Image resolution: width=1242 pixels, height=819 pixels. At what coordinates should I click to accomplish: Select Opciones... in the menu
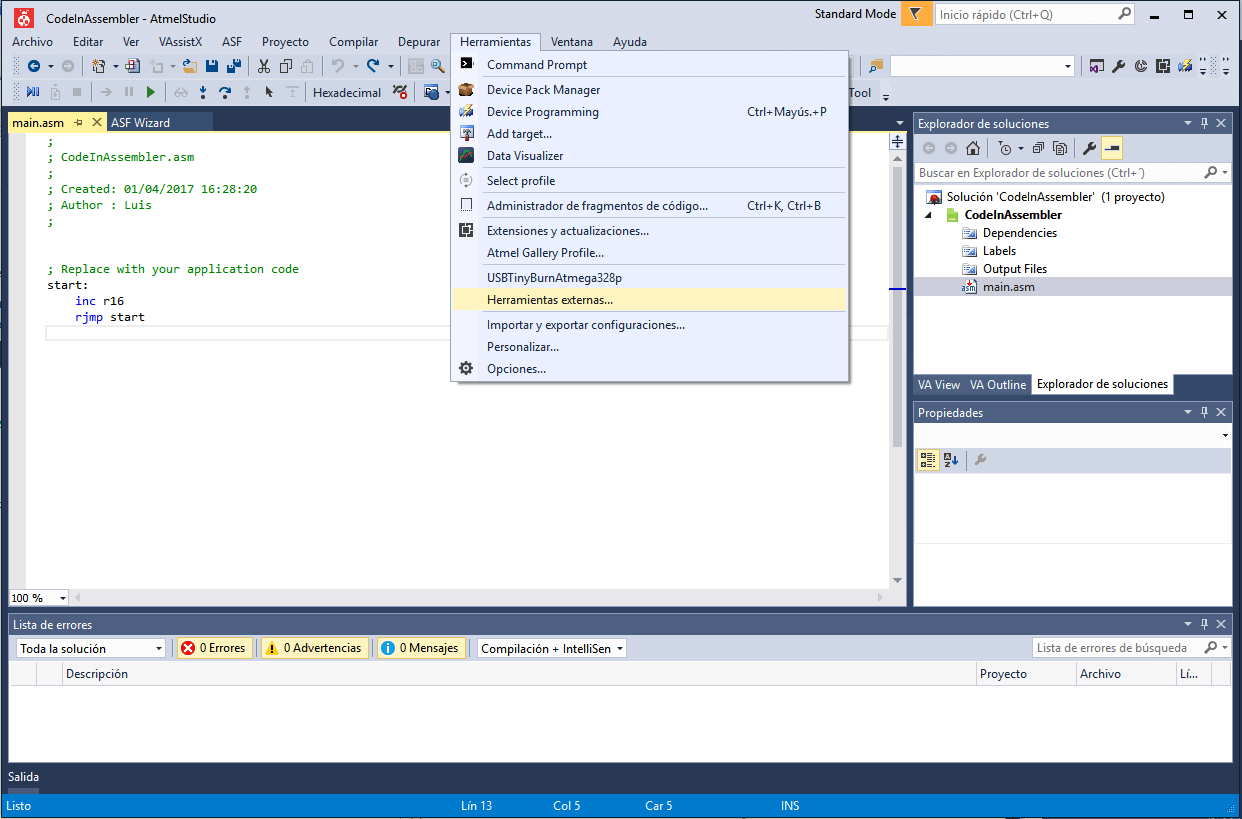pos(649,369)
